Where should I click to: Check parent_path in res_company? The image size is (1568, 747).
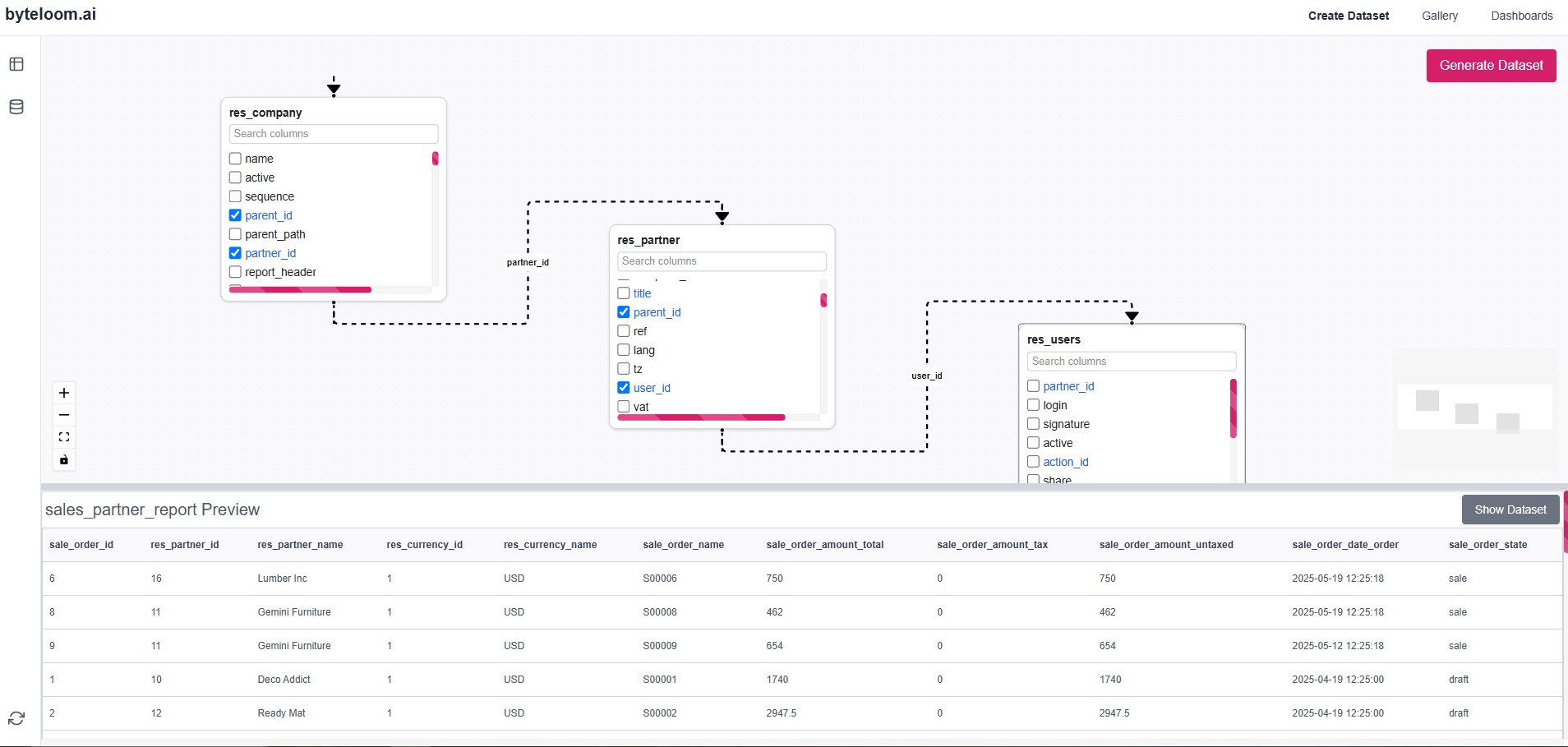[235, 234]
